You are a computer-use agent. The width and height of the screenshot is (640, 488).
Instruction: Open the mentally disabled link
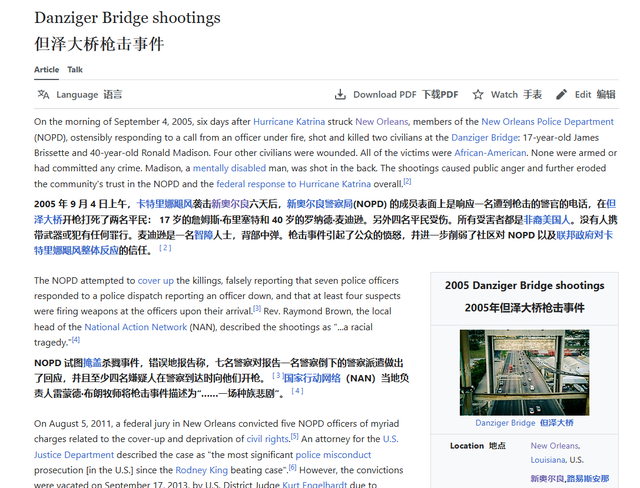click(229, 169)
